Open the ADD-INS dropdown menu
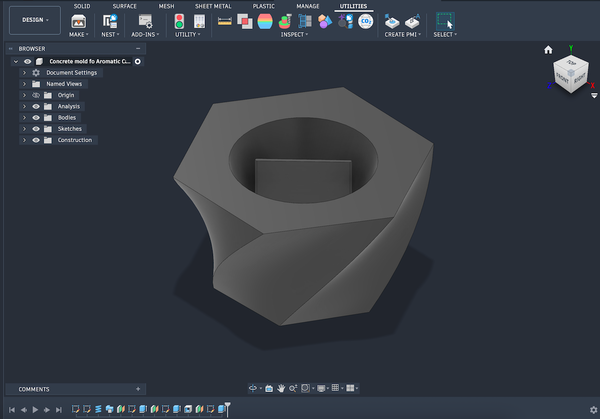The image size is (600, 419). pyautogui.click(x=145, y=34)
